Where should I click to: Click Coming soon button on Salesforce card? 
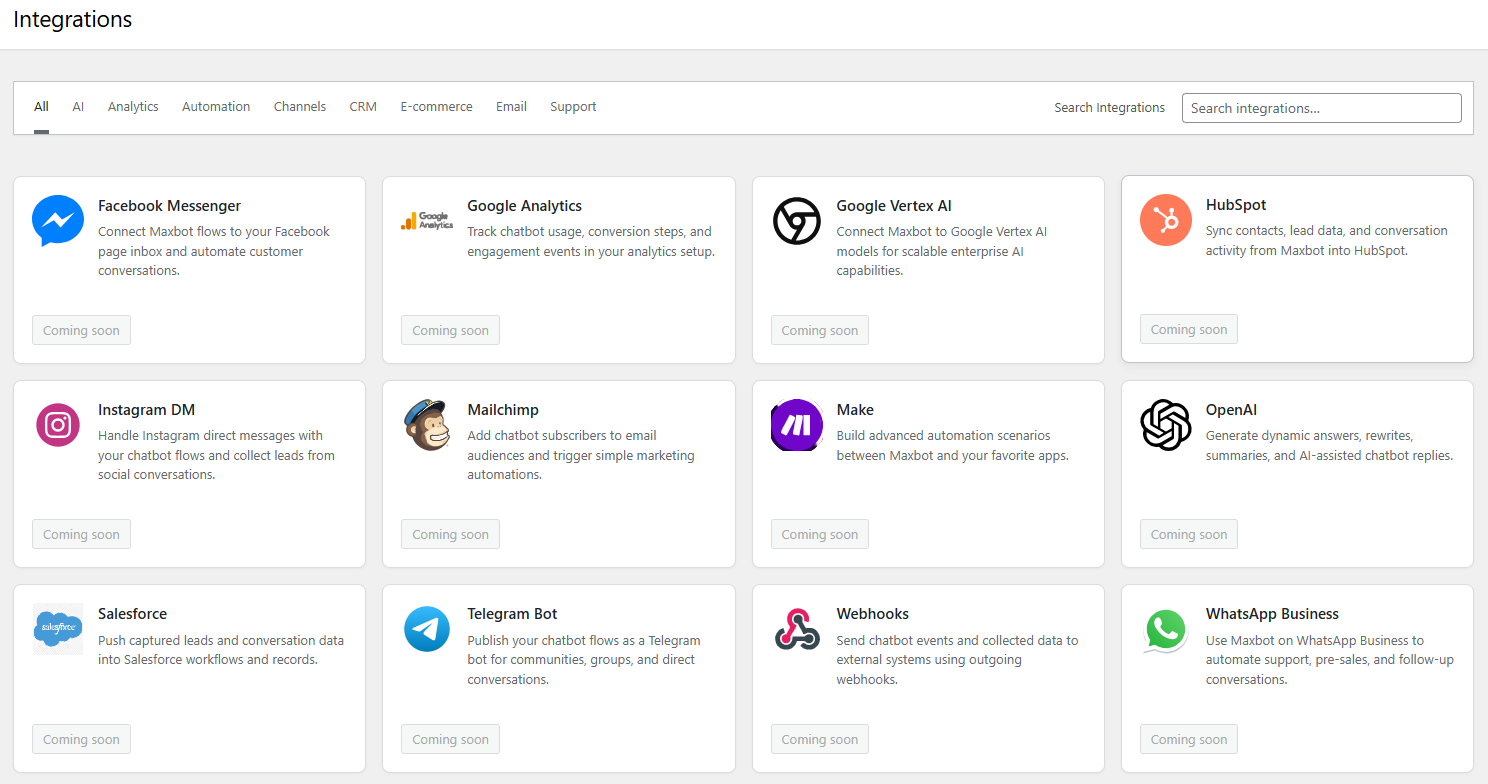(81, 740)
